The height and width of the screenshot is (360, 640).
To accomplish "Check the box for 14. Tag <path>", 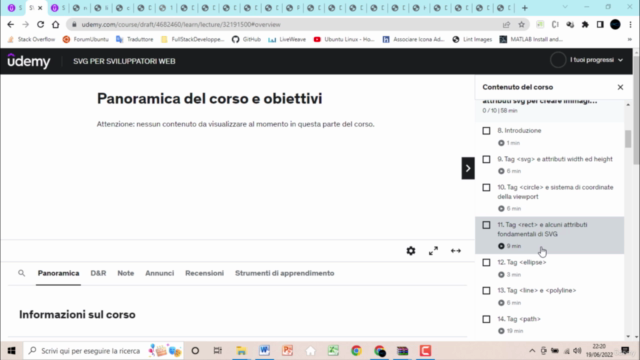I will (486, 319).
